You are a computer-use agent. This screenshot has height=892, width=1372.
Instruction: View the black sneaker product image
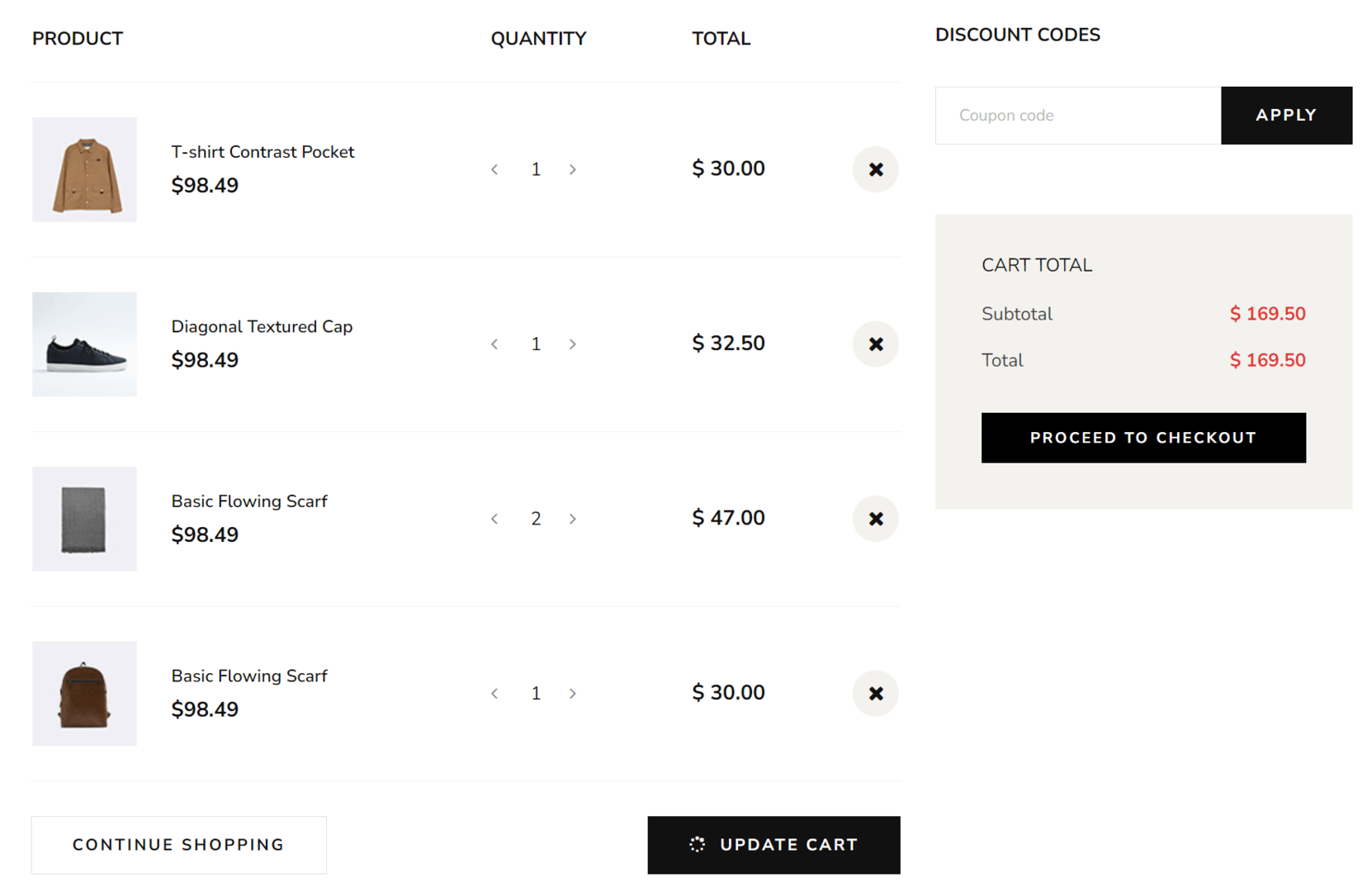(x=84, y=344)
